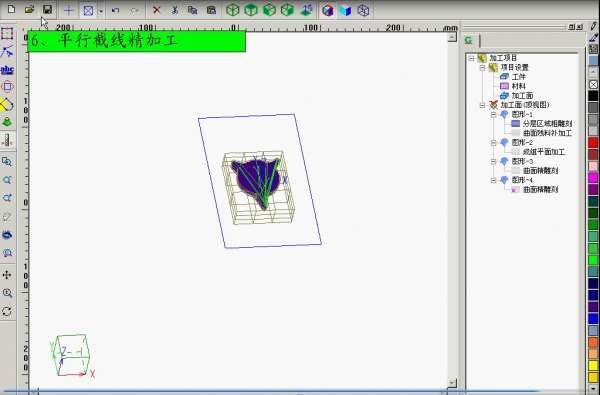This screenshot has width=600, height=395.
Task: Collapse the 项目设置 tree node
Action: coord(482,67)
